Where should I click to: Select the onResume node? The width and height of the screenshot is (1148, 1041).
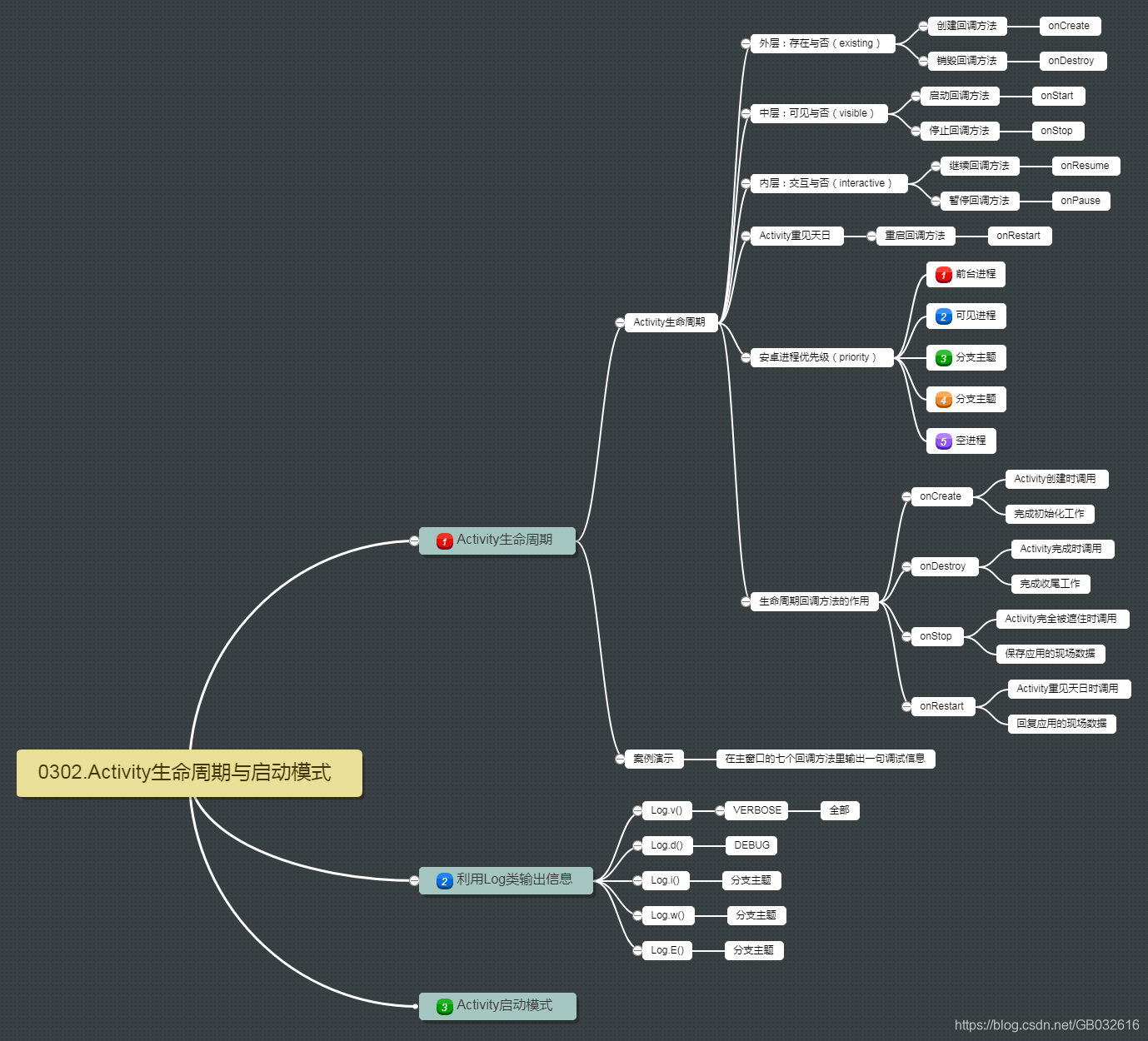(x=1086, y=166)
